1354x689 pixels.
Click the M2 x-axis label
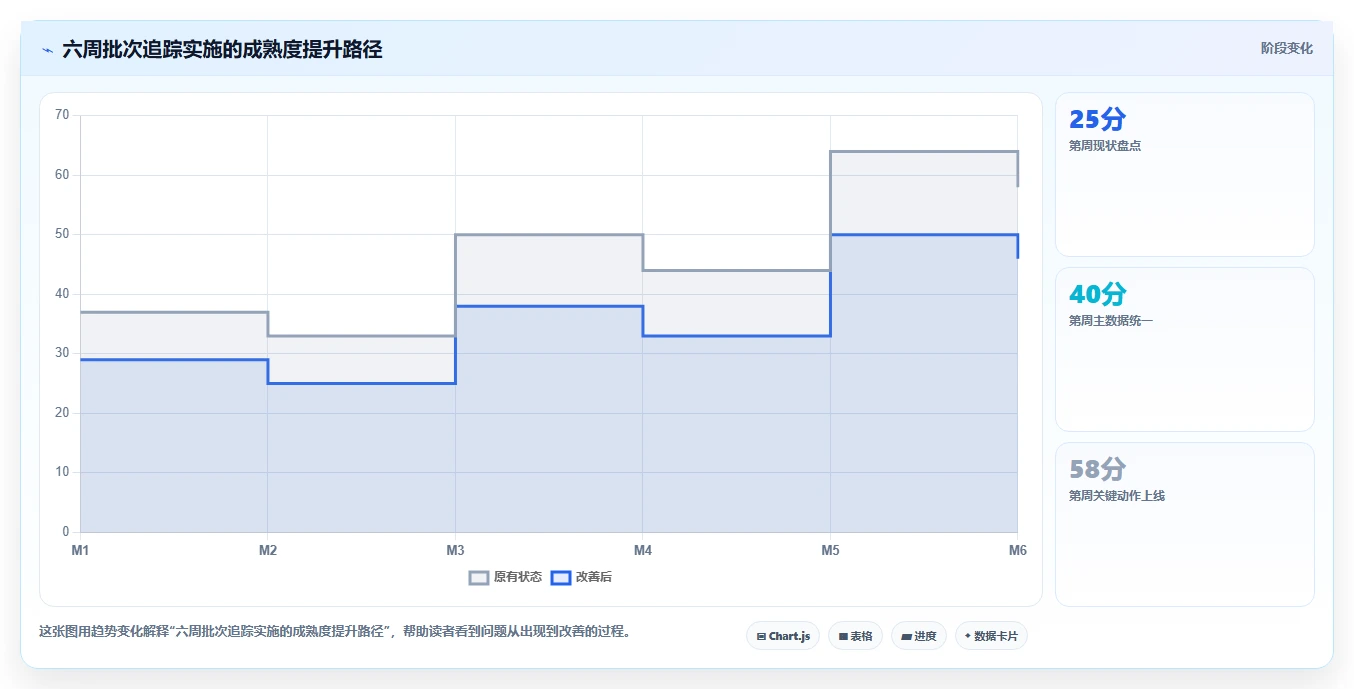268,551
